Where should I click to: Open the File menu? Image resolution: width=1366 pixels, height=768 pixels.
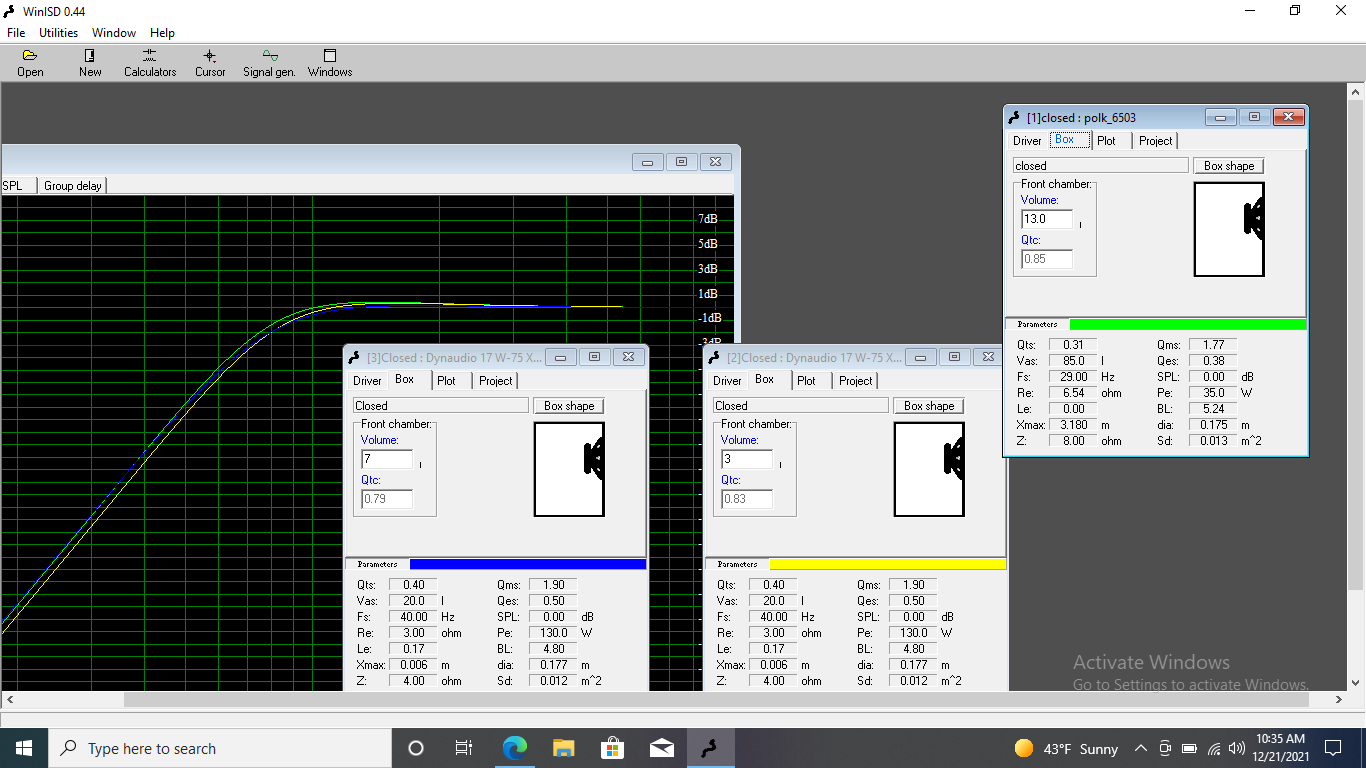(16, 32)
